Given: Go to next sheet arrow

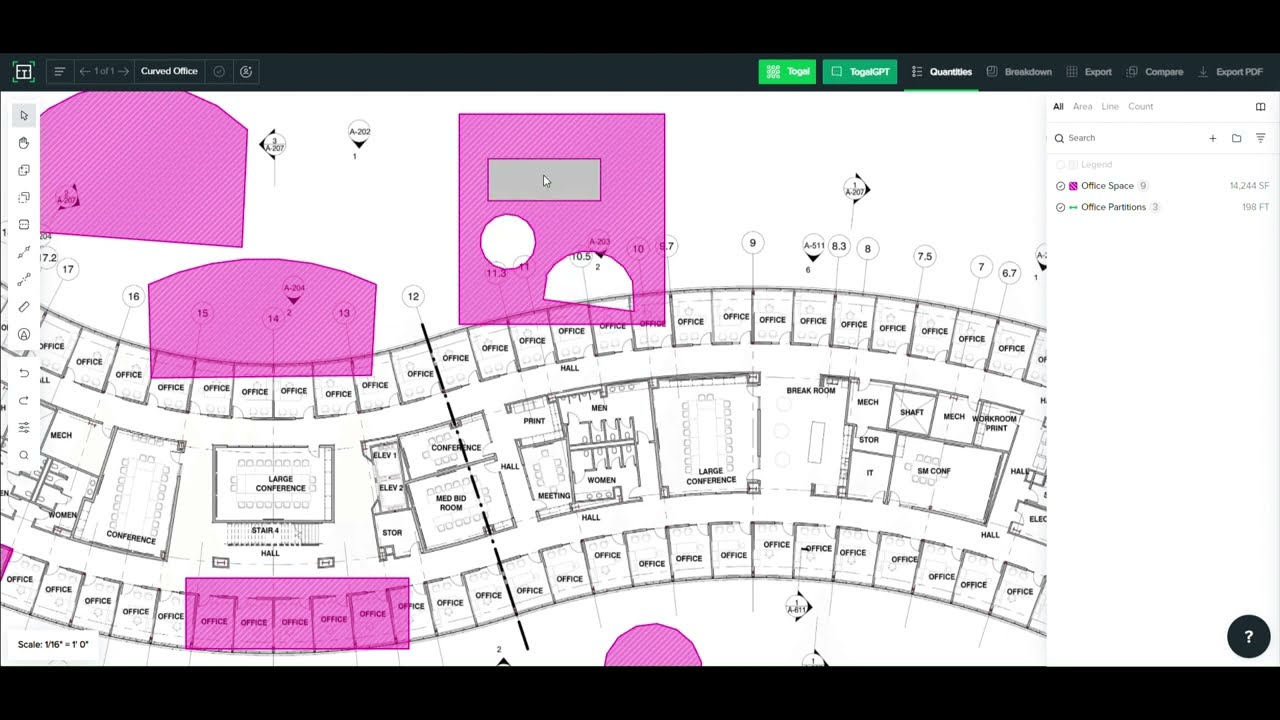Looking at the screenshot, I should point(123,72).
